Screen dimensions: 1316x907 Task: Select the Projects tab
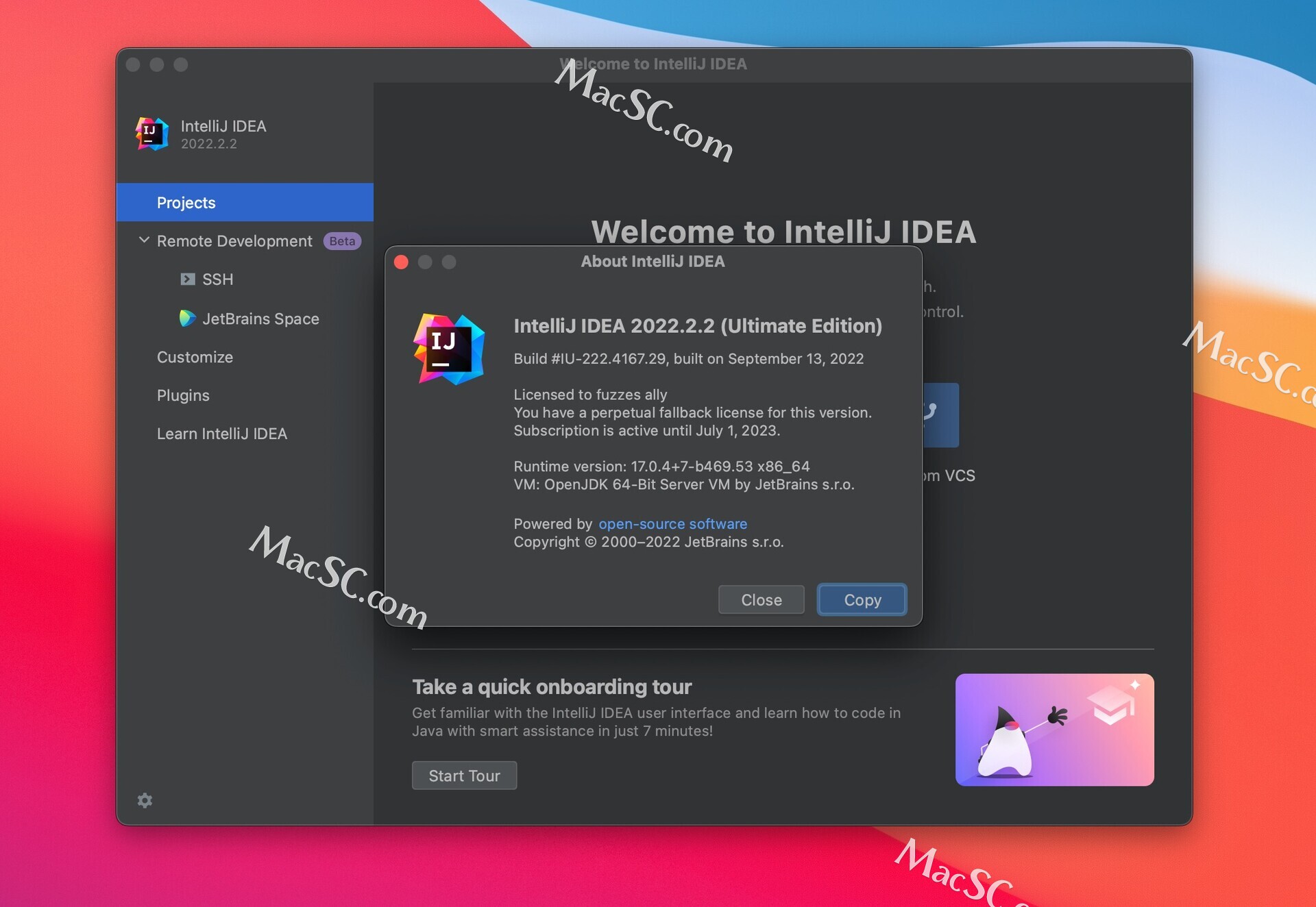(245, 202)
